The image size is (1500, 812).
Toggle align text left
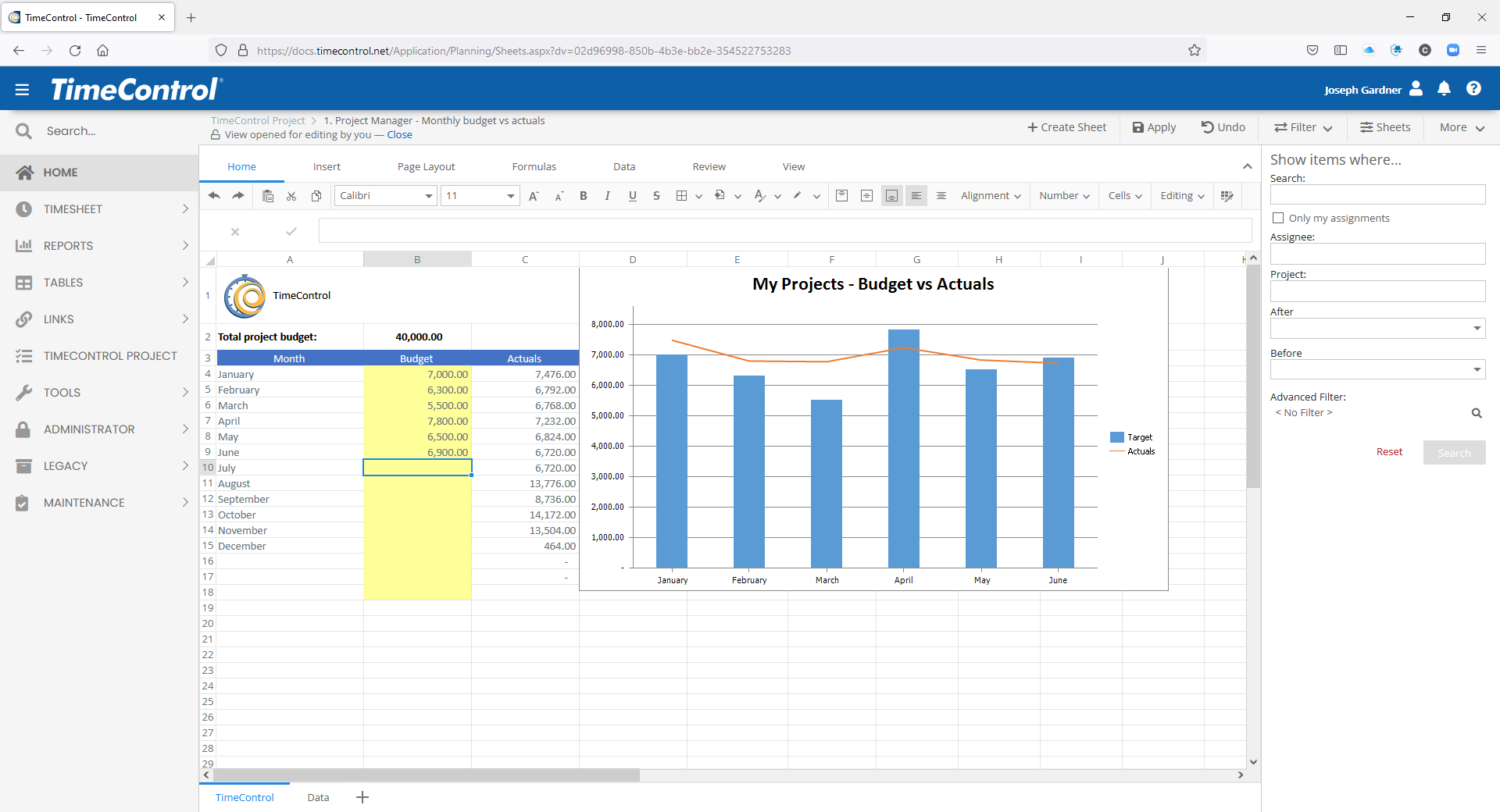[916, 196]
